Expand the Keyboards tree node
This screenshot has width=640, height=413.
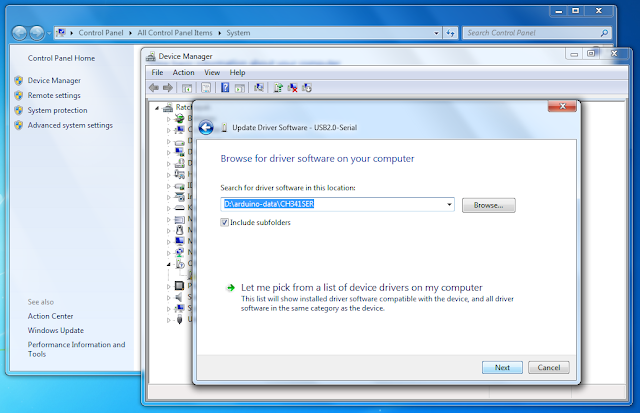[x=168, y=208]
